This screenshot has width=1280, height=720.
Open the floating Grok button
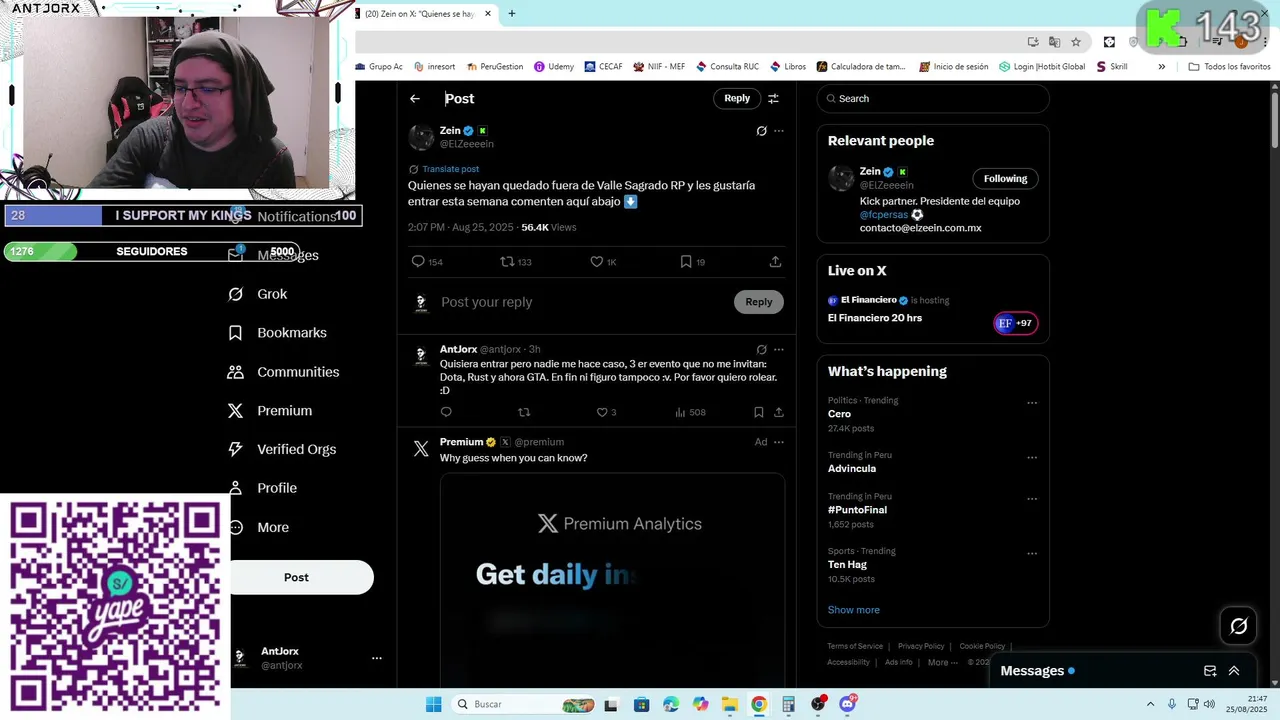1239,626
